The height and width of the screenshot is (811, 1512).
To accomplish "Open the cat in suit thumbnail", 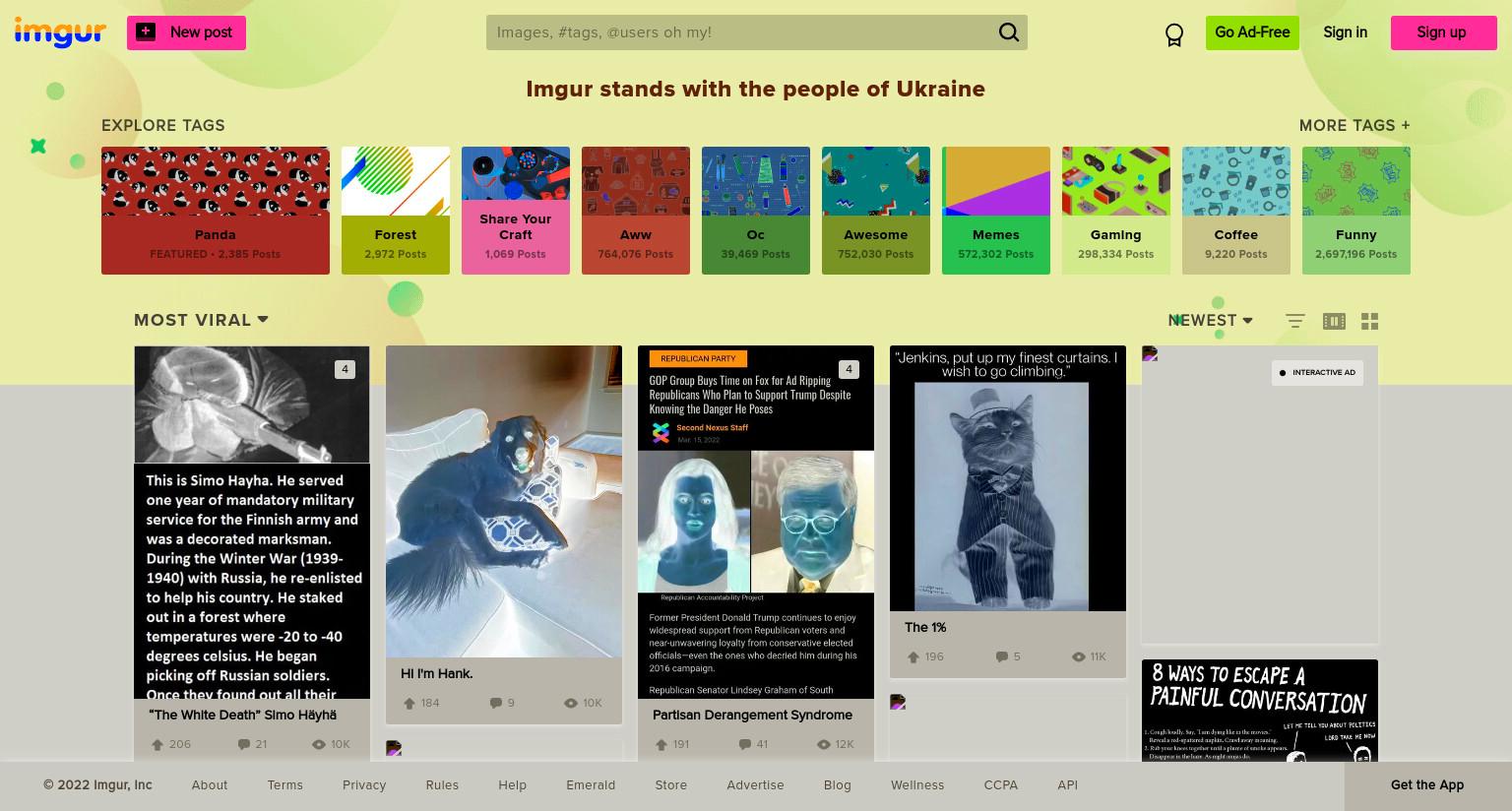I will click(x=1008, y=478).
